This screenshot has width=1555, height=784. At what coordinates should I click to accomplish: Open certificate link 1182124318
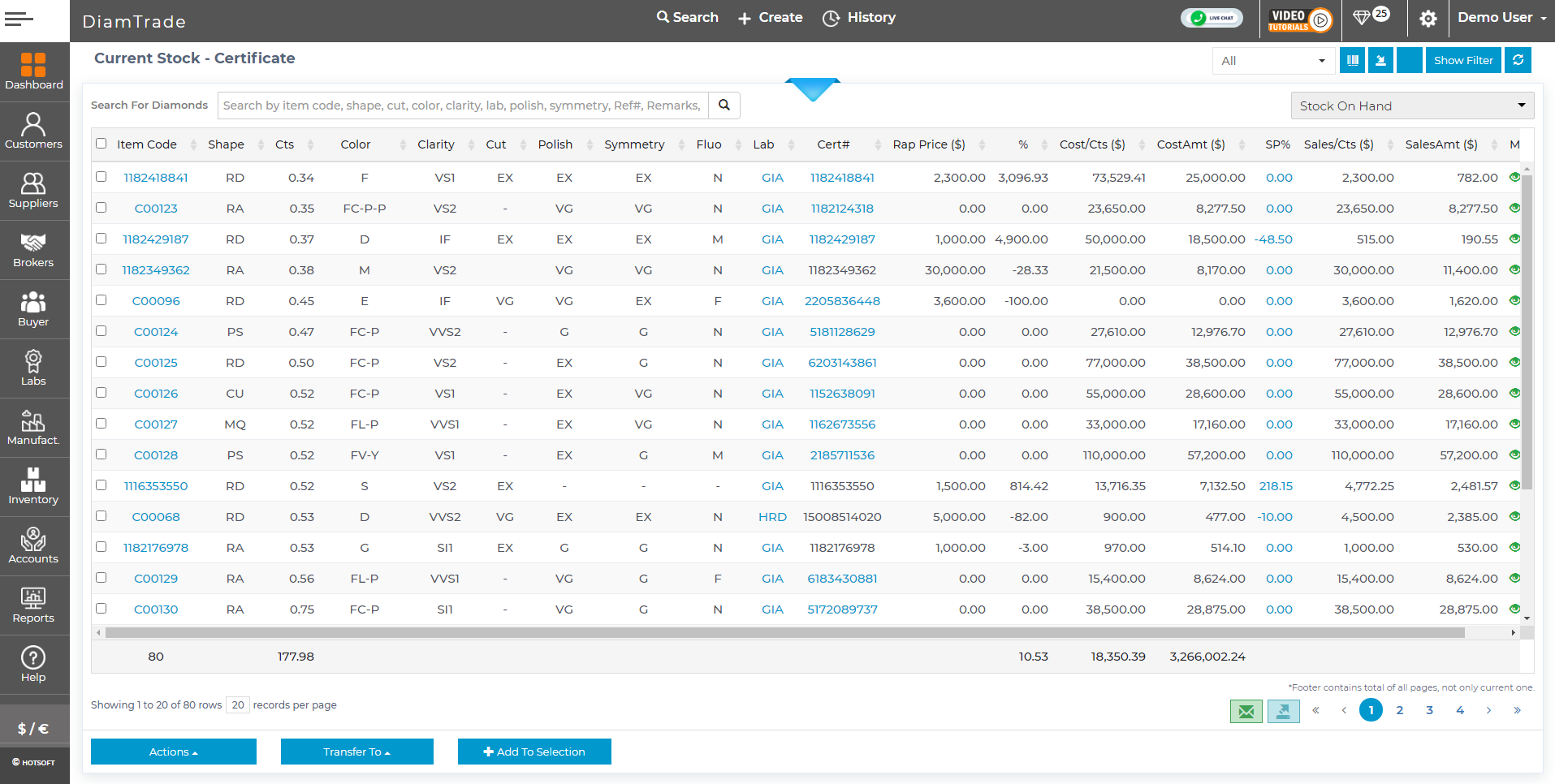[842, 208]
